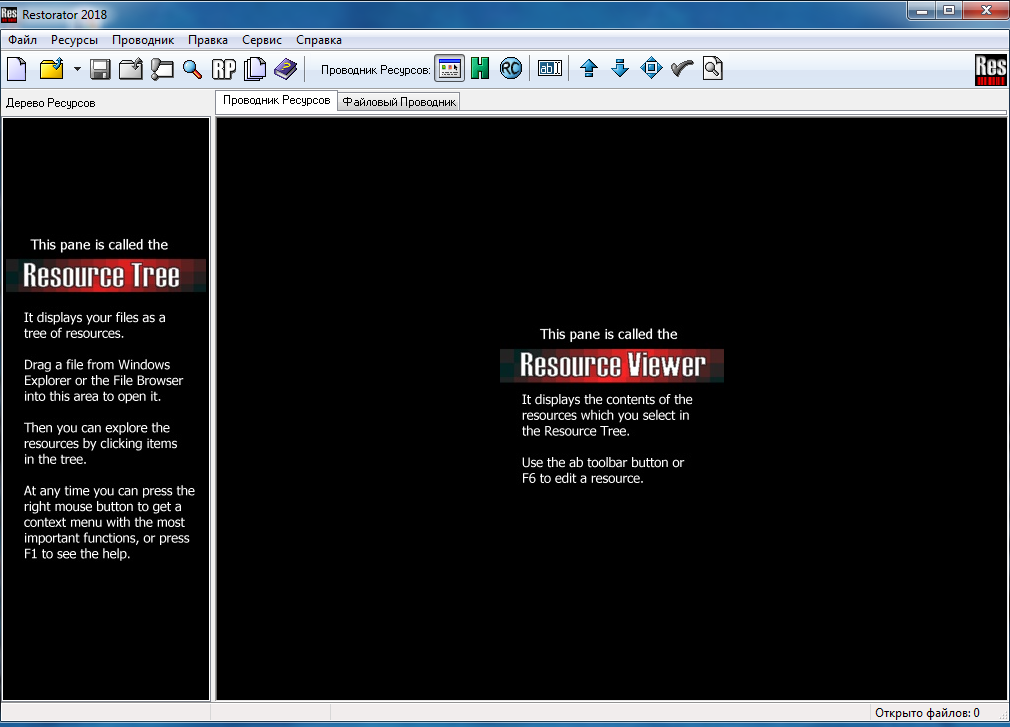Create a new file with blank page icon
Screen dimensions: 1010x727
pyautogui.click(x=17, y=68)
